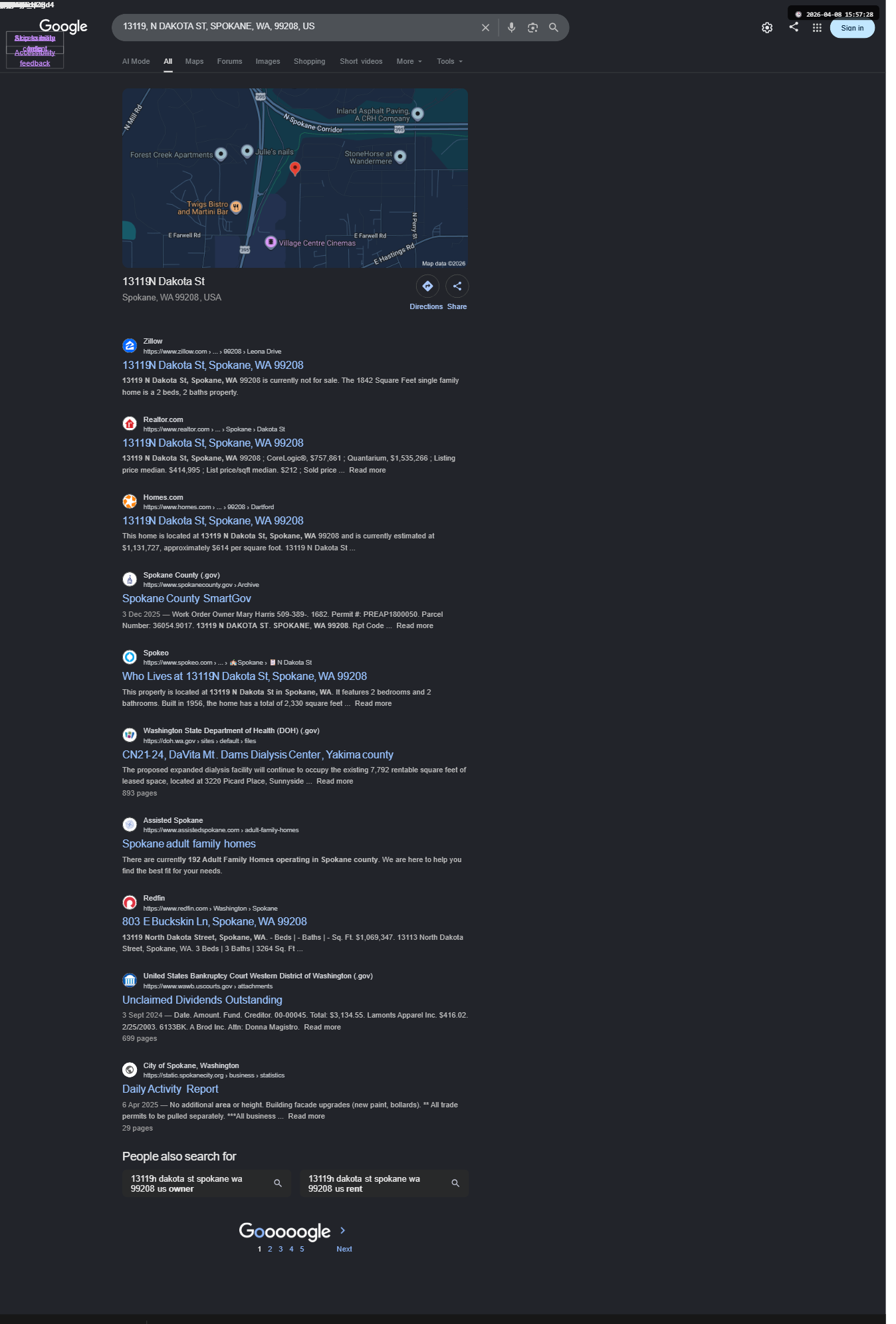This screenshot has height=1324, width=896.
Task: Open Google apps grid icon
Action: pyautogui.click(x=817, y=28)
